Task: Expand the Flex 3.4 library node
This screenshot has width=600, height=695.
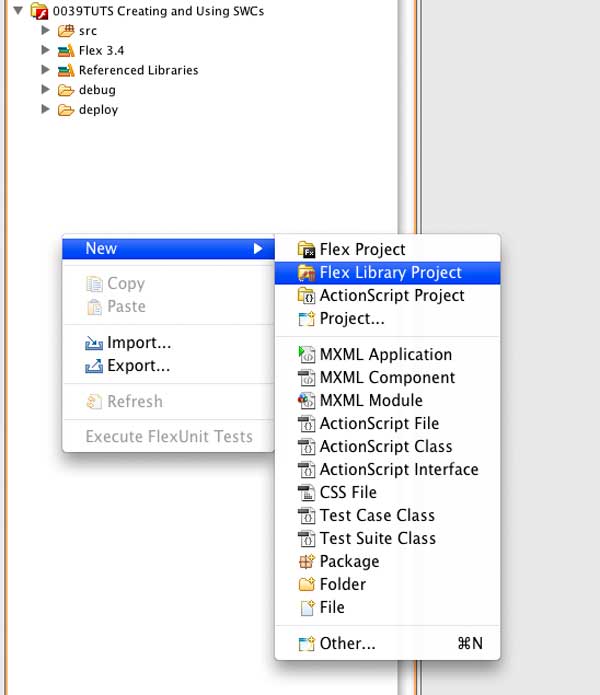Action: 45,50
